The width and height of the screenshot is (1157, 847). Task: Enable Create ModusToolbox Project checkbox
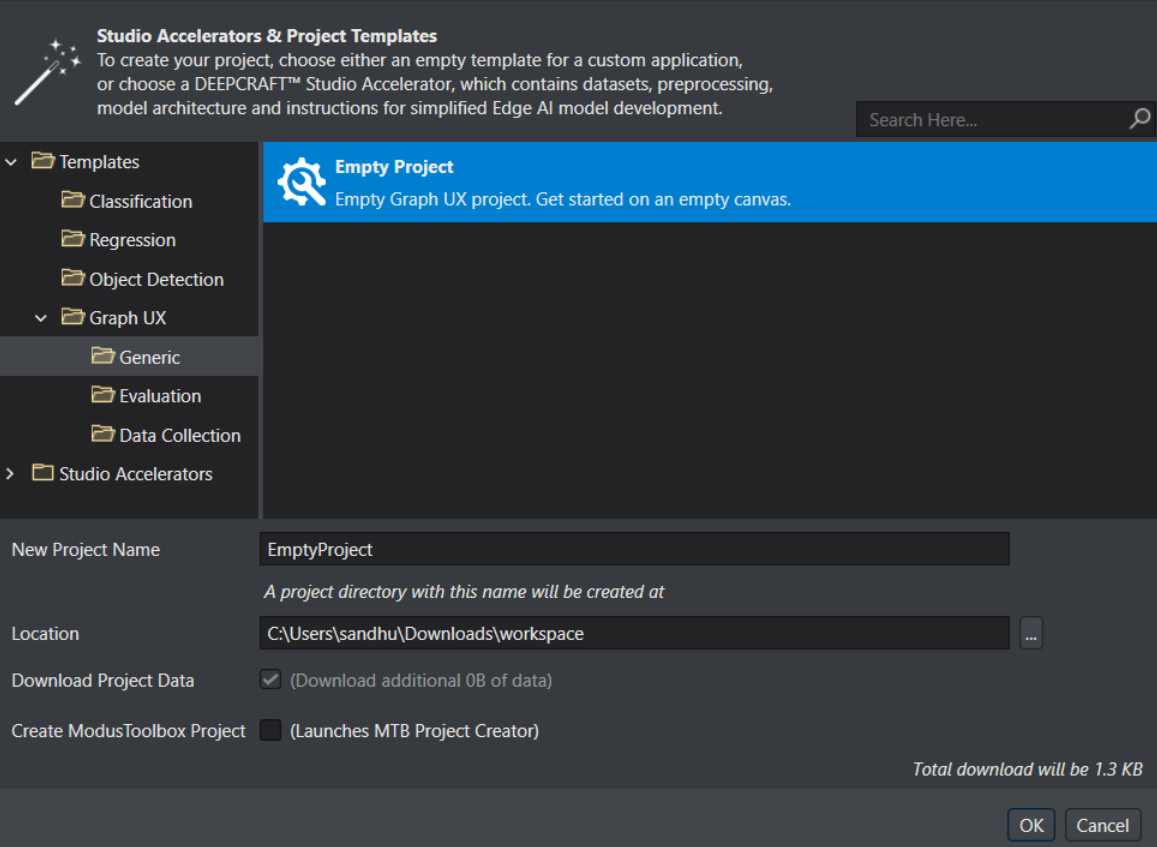click(270, 731)
